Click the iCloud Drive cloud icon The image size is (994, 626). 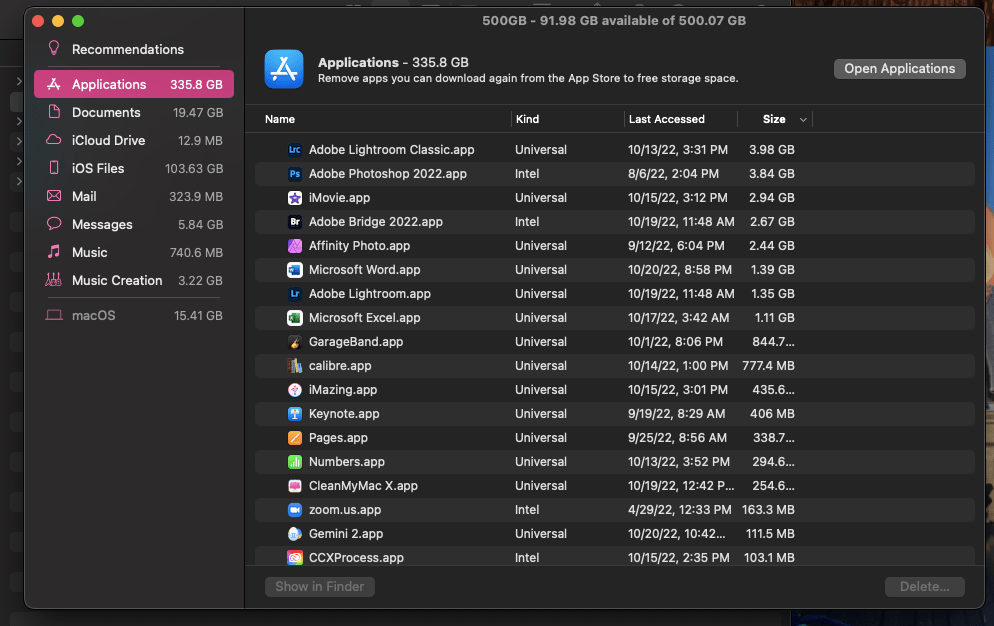[x=54, y=140]
